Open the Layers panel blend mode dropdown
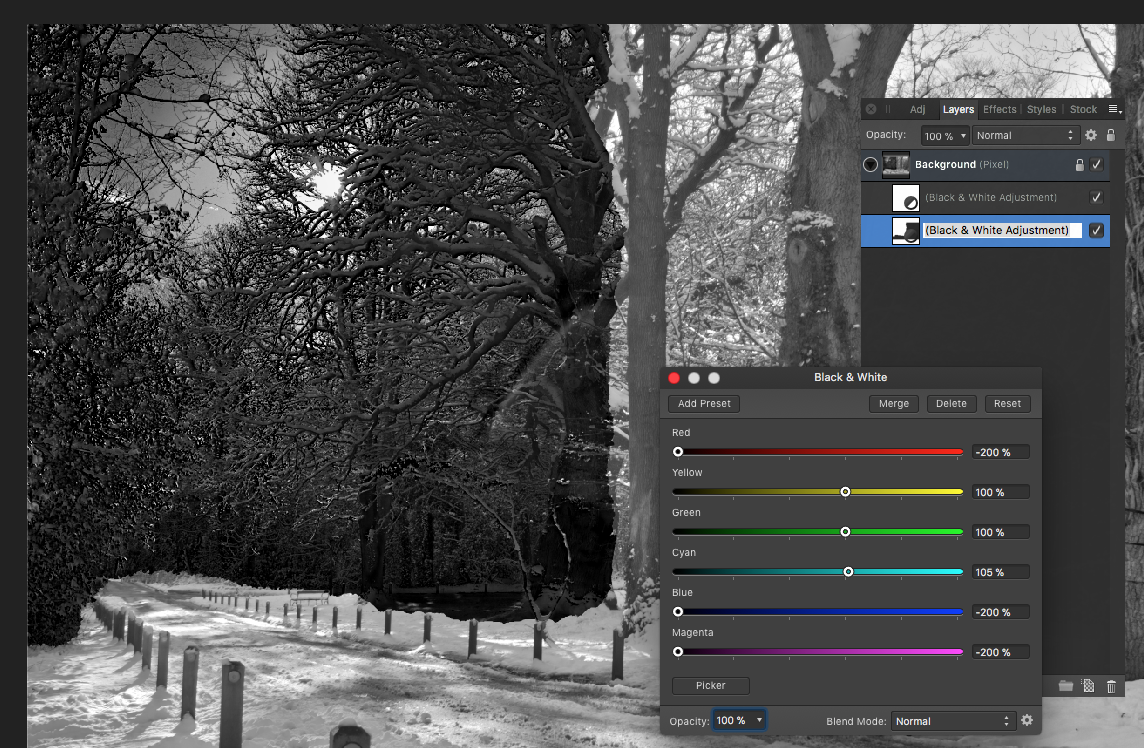This screenshot has height=748, width=1144. 1025,136
